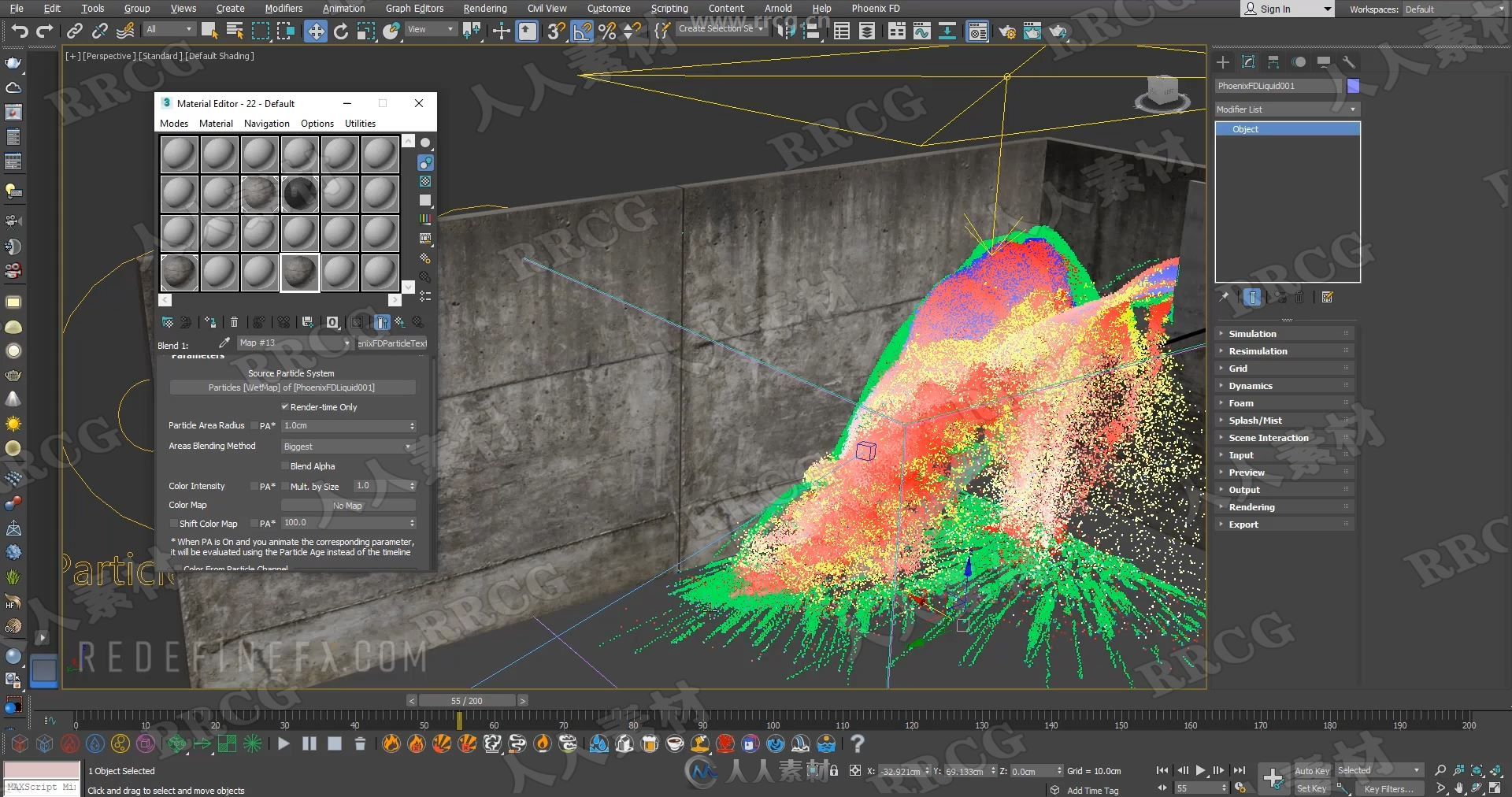Enable the Blend Alpha checkbox
Image resolution: width=1512 pixels, height=797 pixels.
coord(285,465)
